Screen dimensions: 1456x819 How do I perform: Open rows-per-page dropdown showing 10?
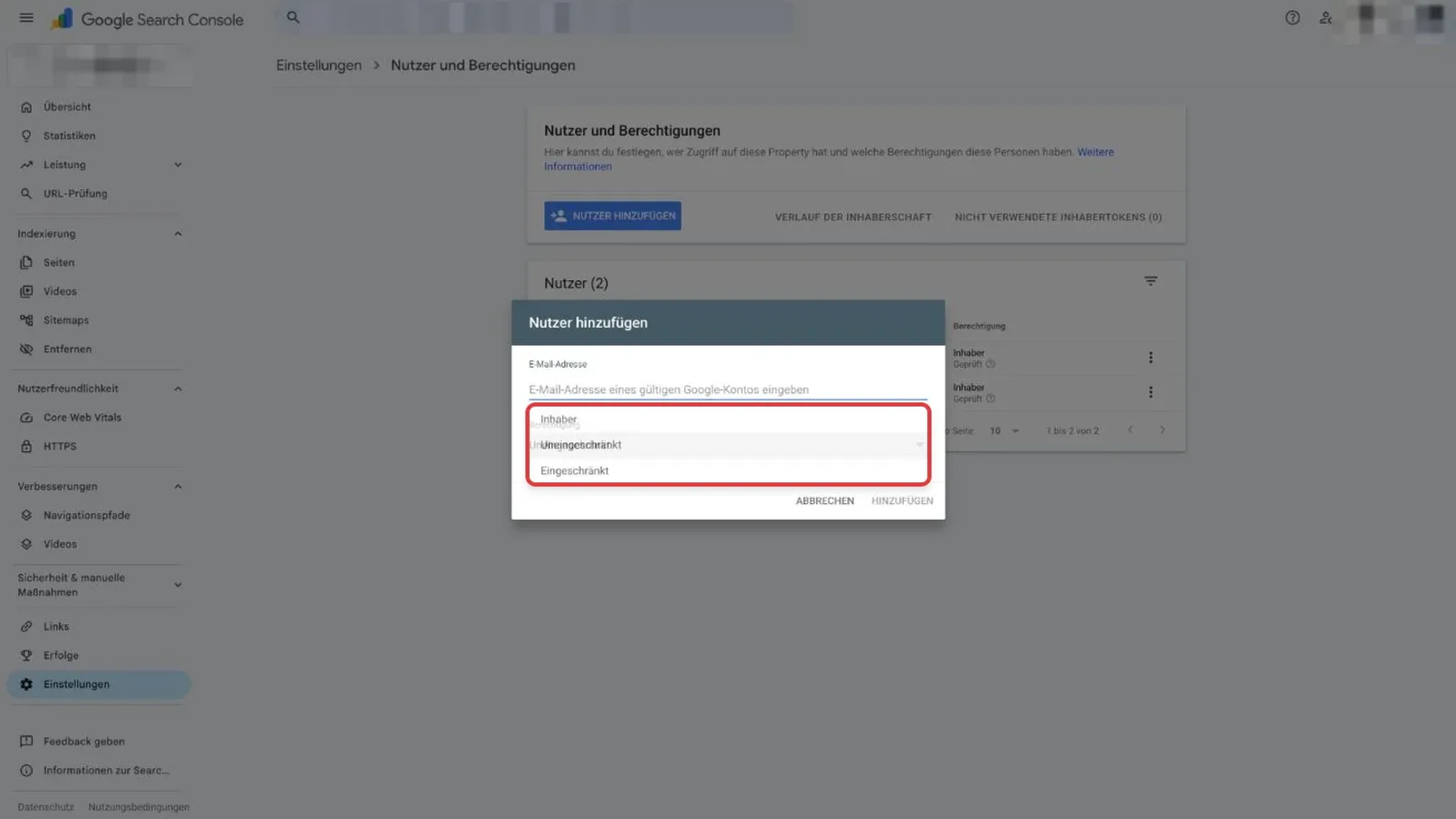pyautogui.click(x=1005, y=431)
